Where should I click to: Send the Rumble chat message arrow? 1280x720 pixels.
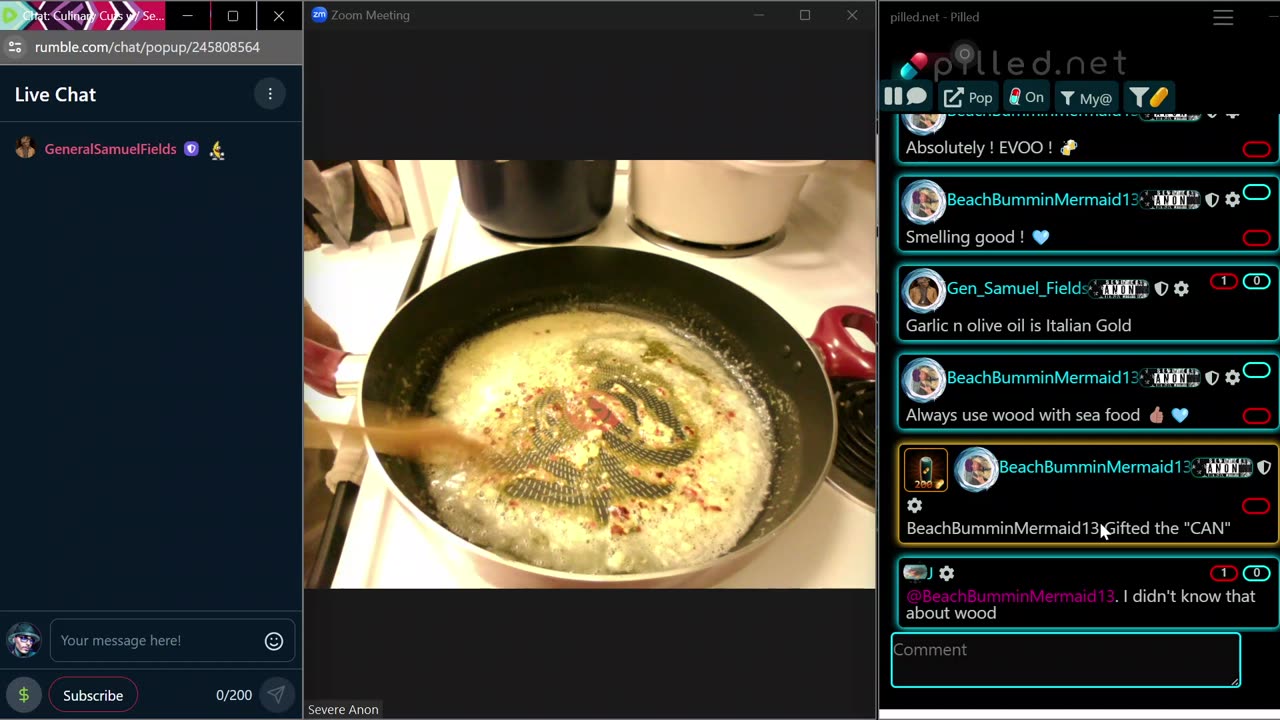point(277,695)
